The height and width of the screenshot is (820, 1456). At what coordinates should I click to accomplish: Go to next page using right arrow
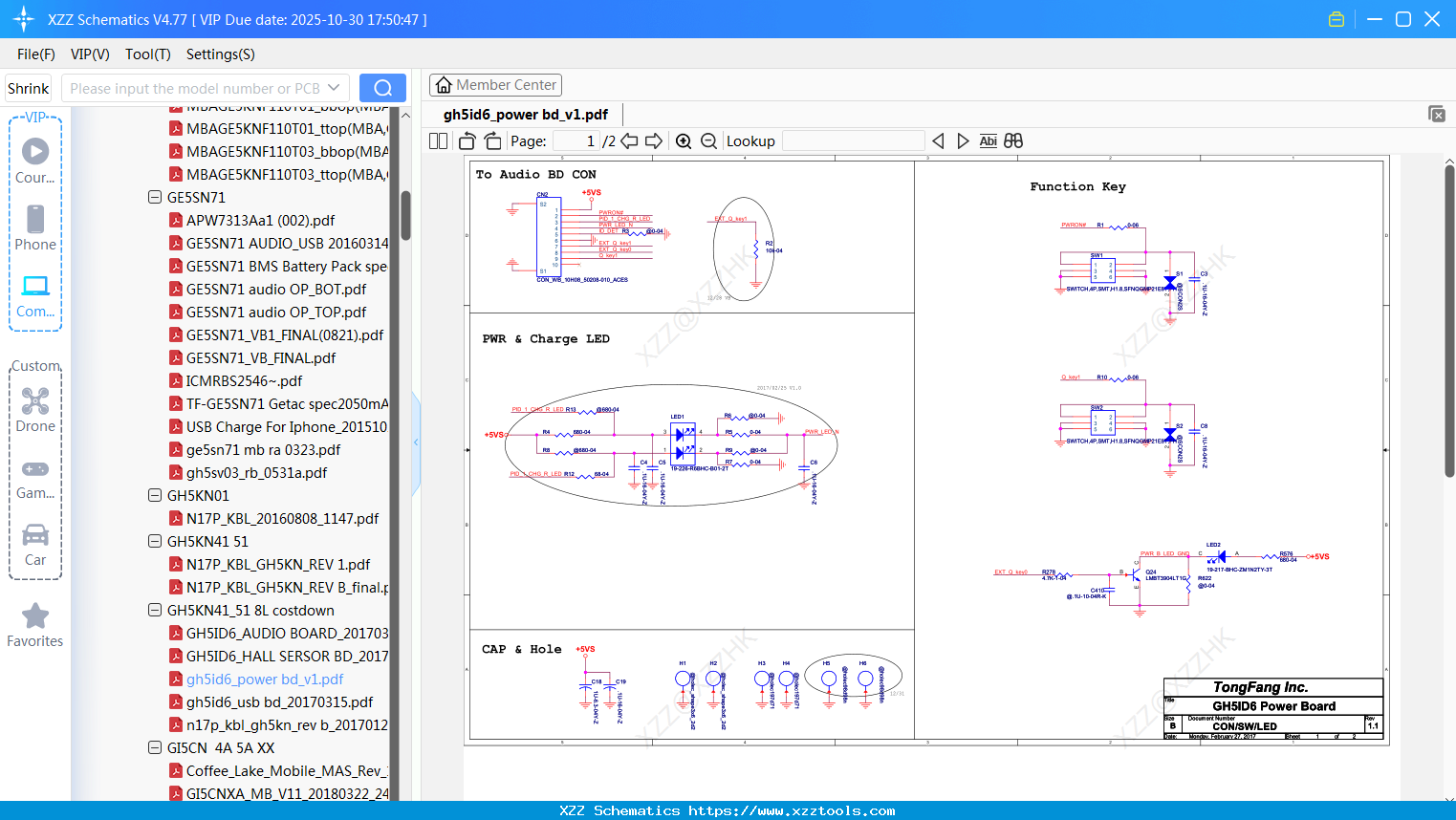(654, 141)
